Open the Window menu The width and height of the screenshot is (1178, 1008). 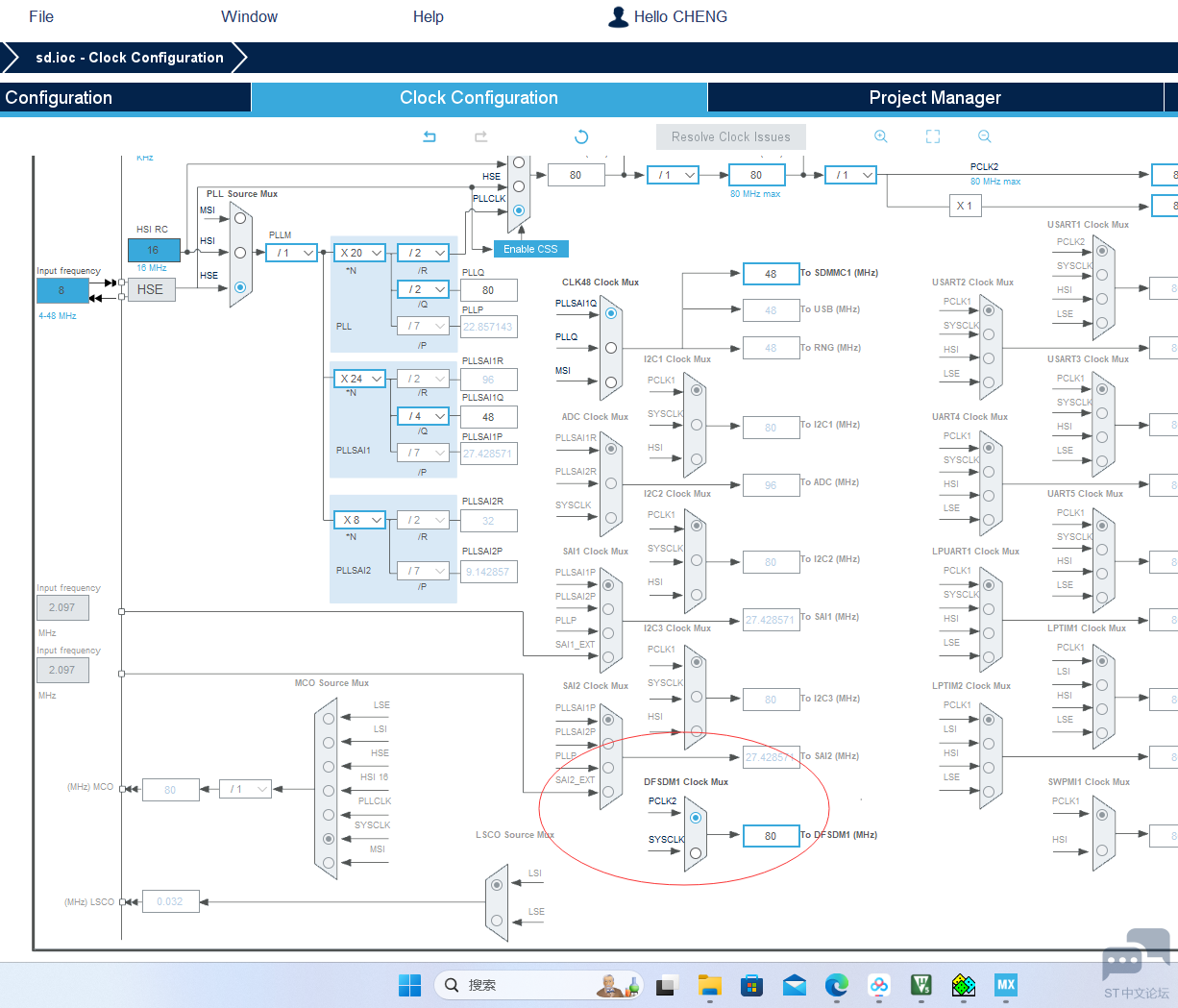click(x=249, y=16)
